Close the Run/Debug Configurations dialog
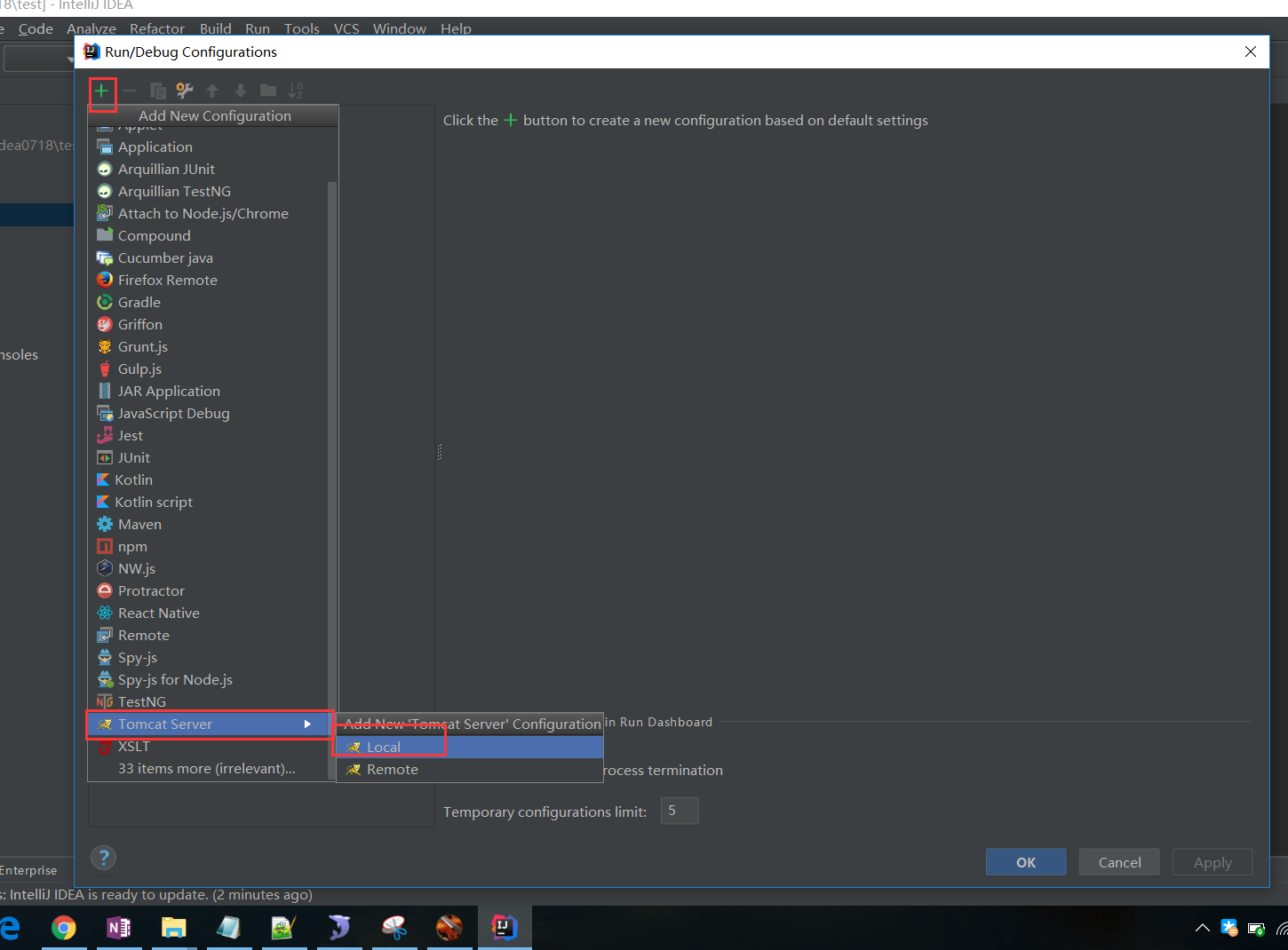Screen dimensions: 1288x950 (1251, 51)
